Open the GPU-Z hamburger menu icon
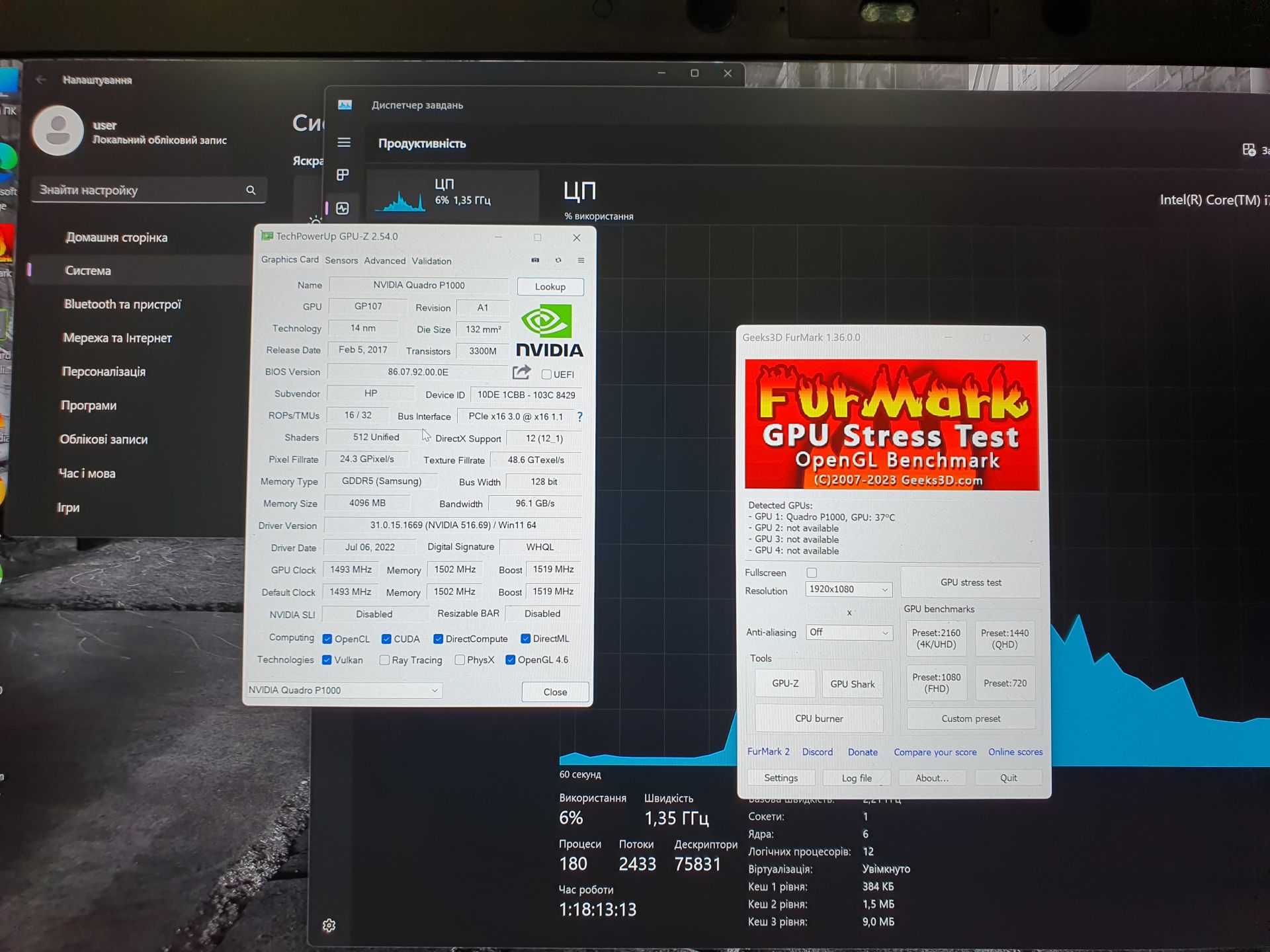1270x952 pixels. [x=581, y=260]
